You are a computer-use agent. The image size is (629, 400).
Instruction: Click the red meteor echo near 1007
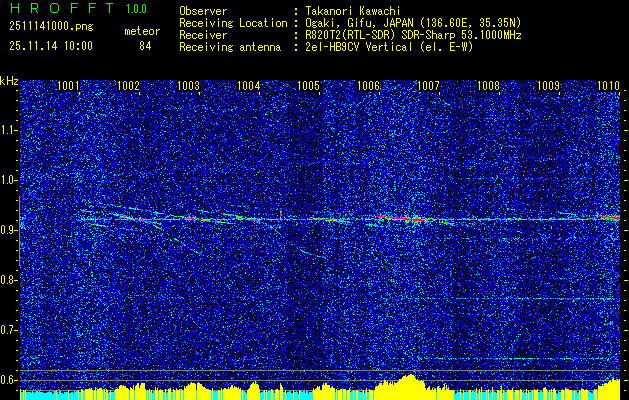click(402, 219)
